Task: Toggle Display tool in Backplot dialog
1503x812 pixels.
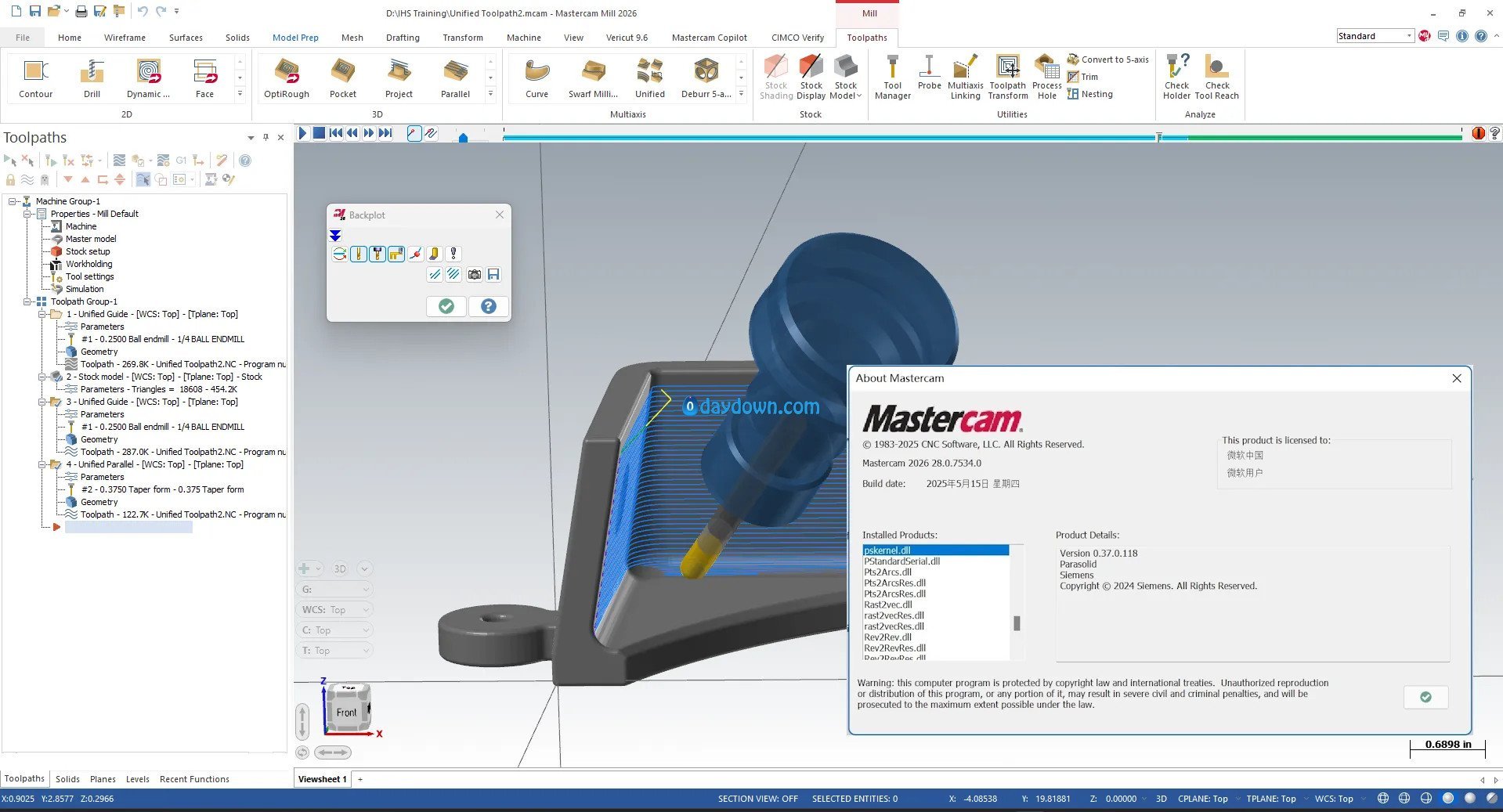Action: [358, 254]
